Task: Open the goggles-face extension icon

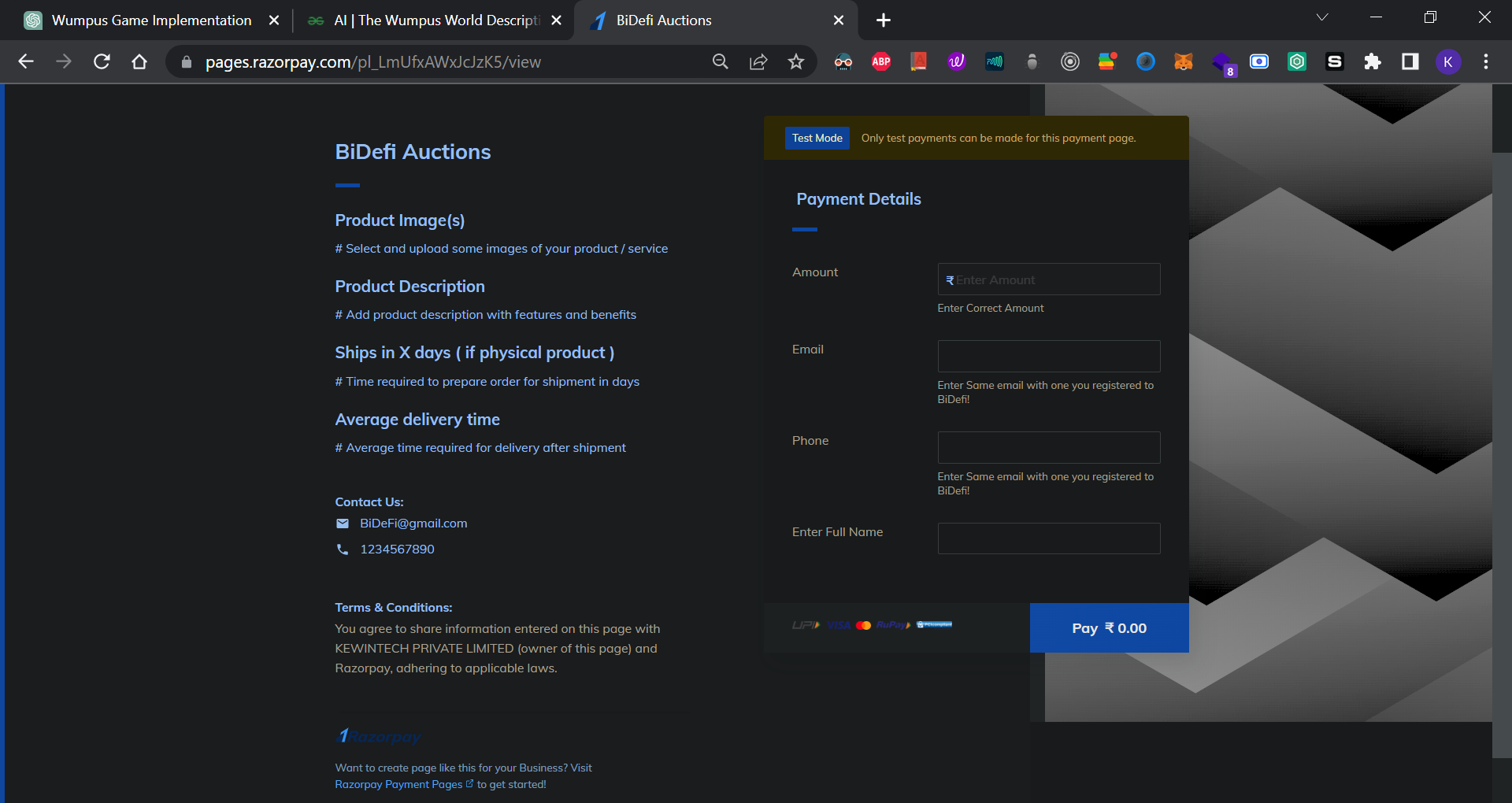Action: click(x=843, y=61)
